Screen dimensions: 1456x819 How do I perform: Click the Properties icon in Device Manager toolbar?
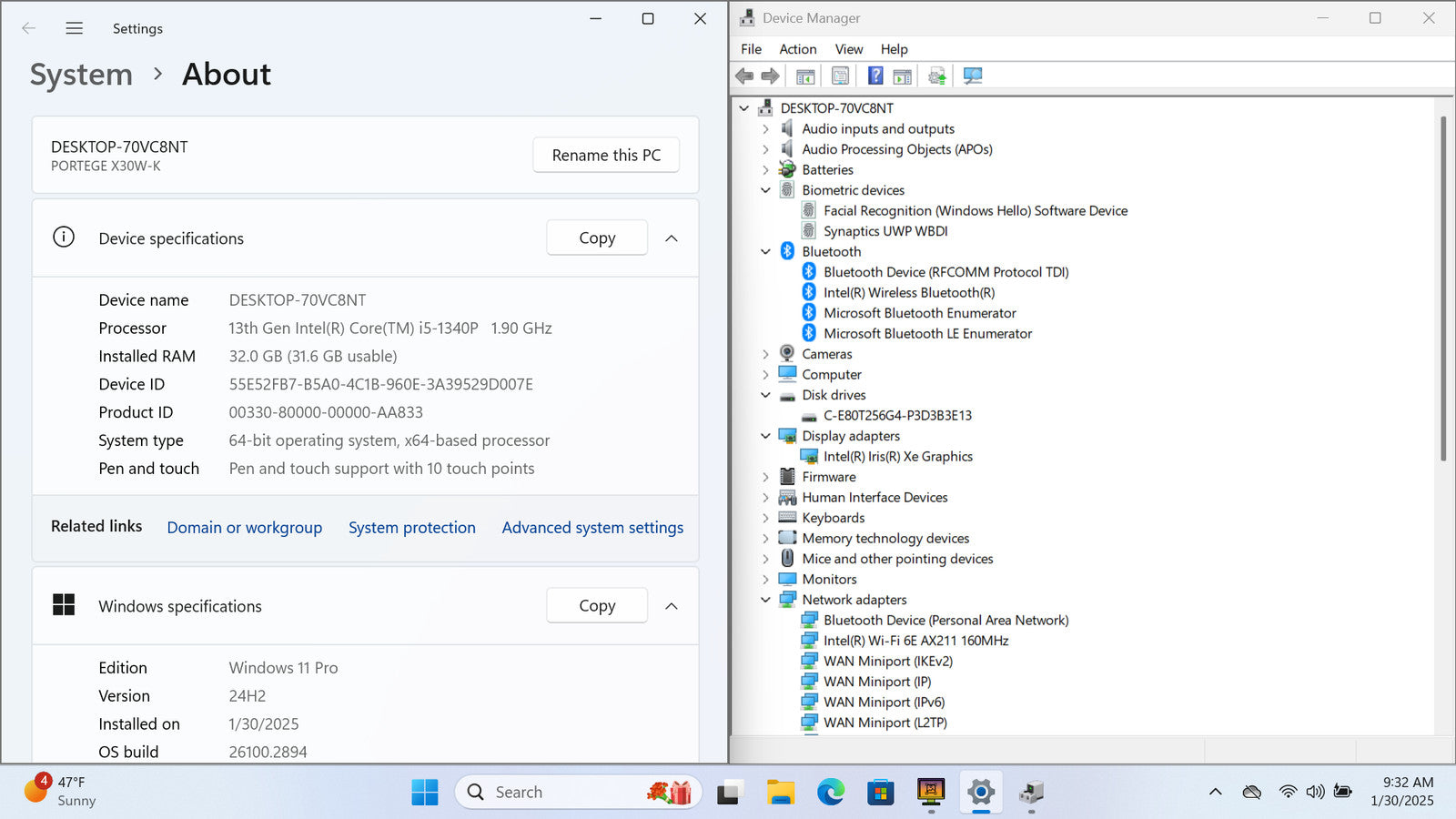tap(840, 76)
